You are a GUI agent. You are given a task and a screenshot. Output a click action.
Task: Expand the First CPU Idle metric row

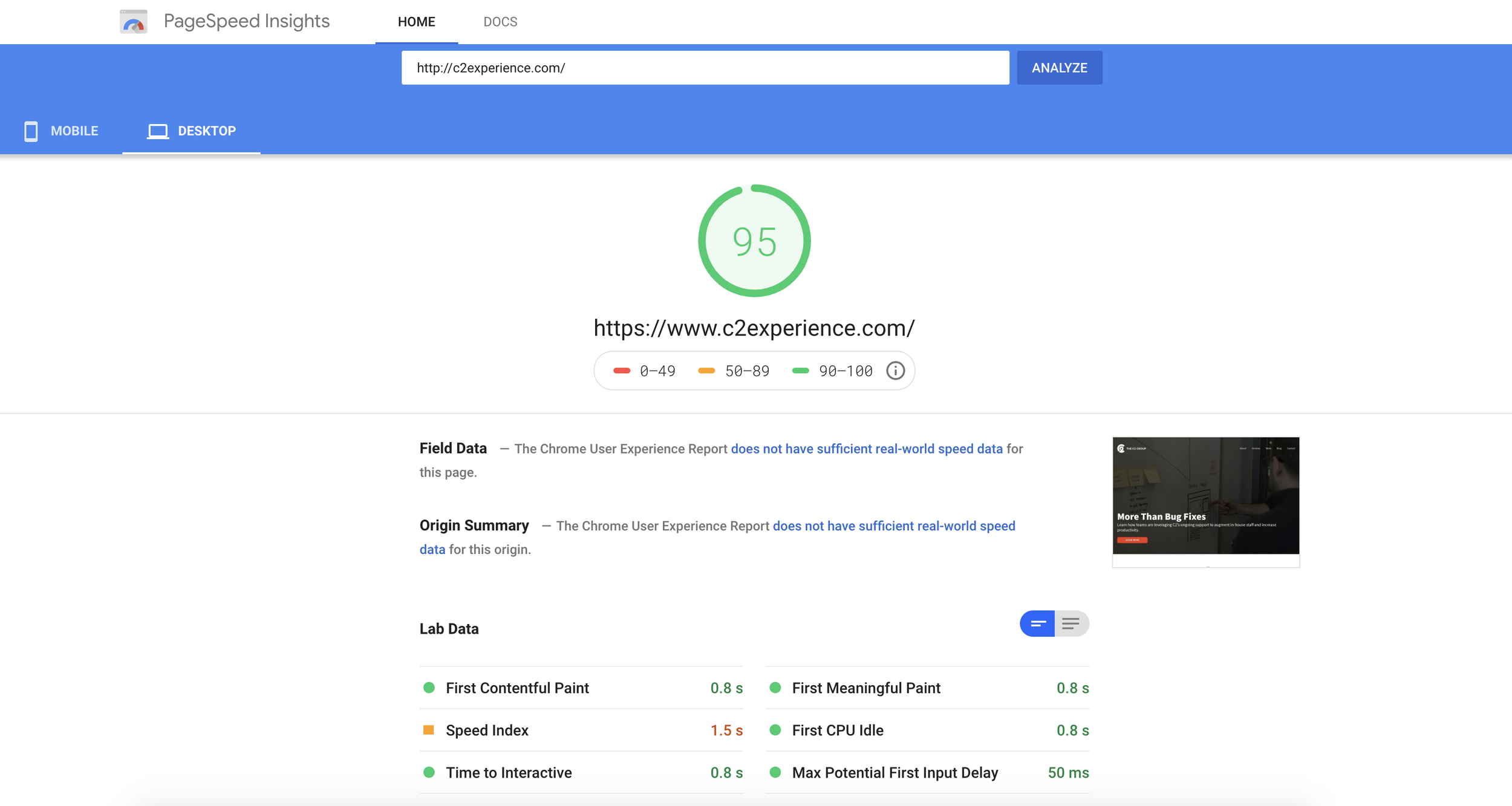838,730
